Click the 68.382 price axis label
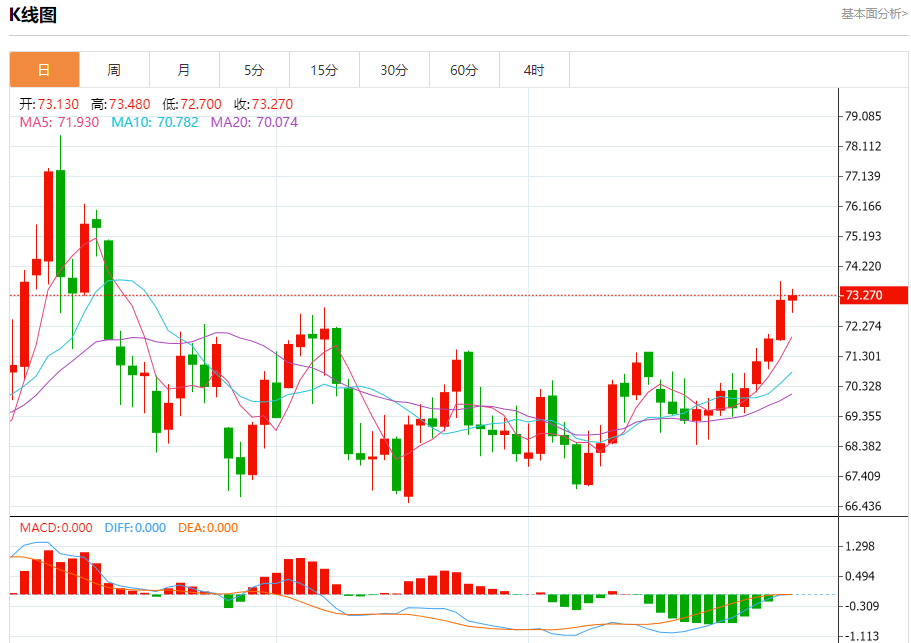The width and height of the screenshot is (911, 643). click(863, 446)
